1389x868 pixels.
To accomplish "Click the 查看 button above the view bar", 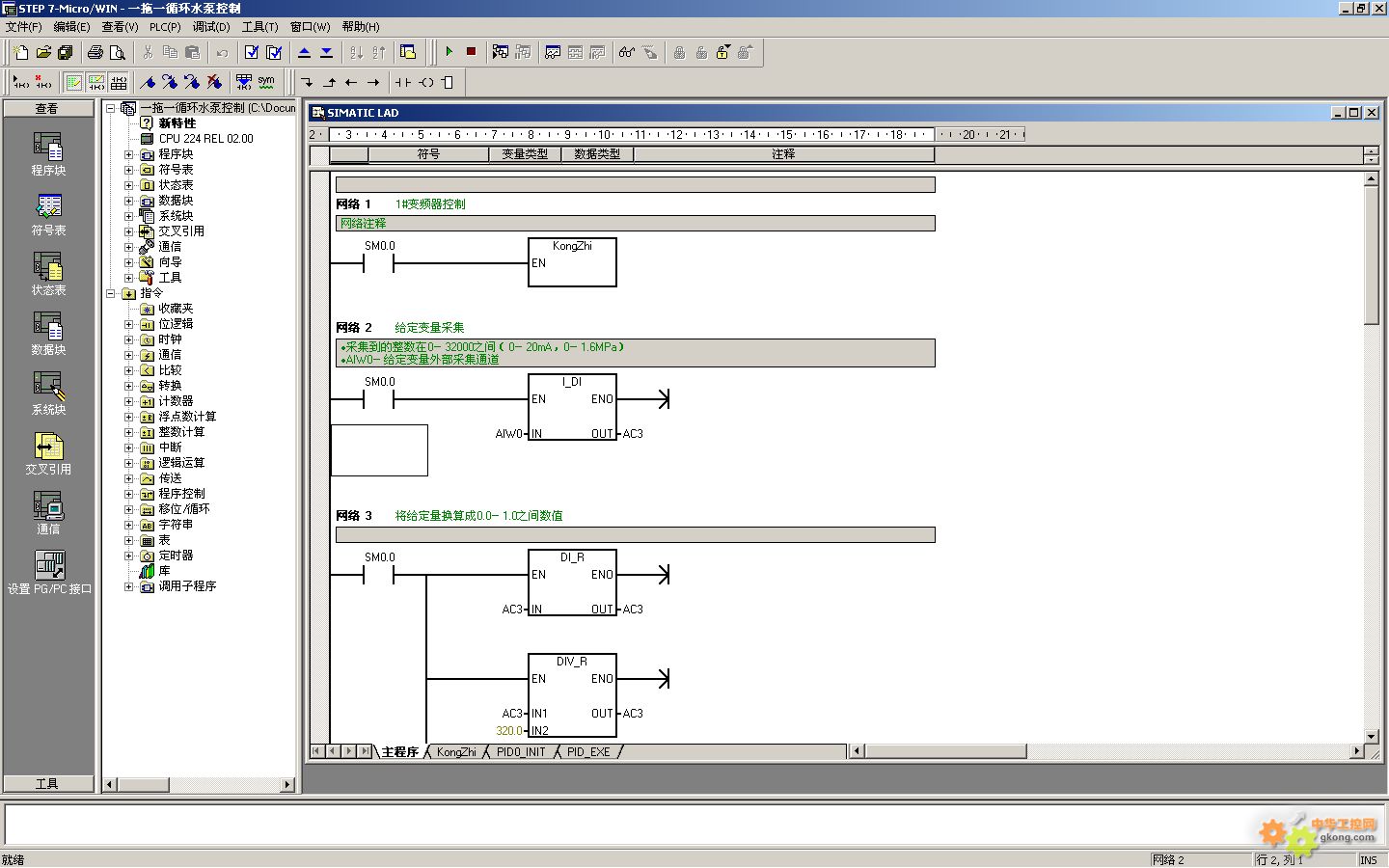I will click(48, 108).
